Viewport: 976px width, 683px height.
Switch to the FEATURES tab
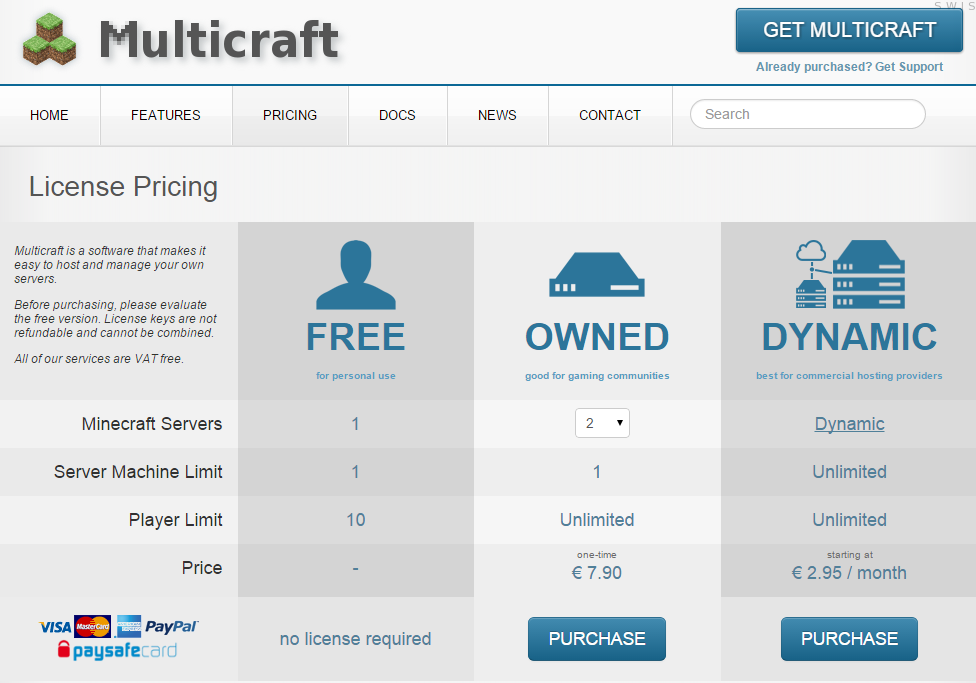[166, 115]
